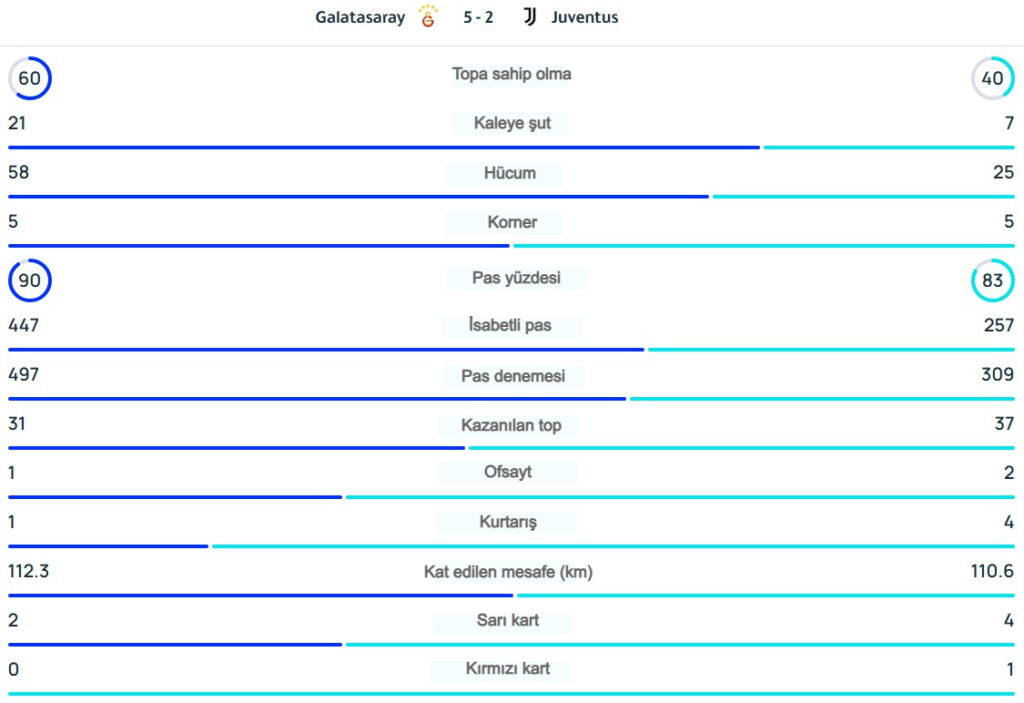Screen dimensions: 1024x703
Task: Click the Kurtarış comparison bar
Action: pyautogui.click(x=511, y=546)
